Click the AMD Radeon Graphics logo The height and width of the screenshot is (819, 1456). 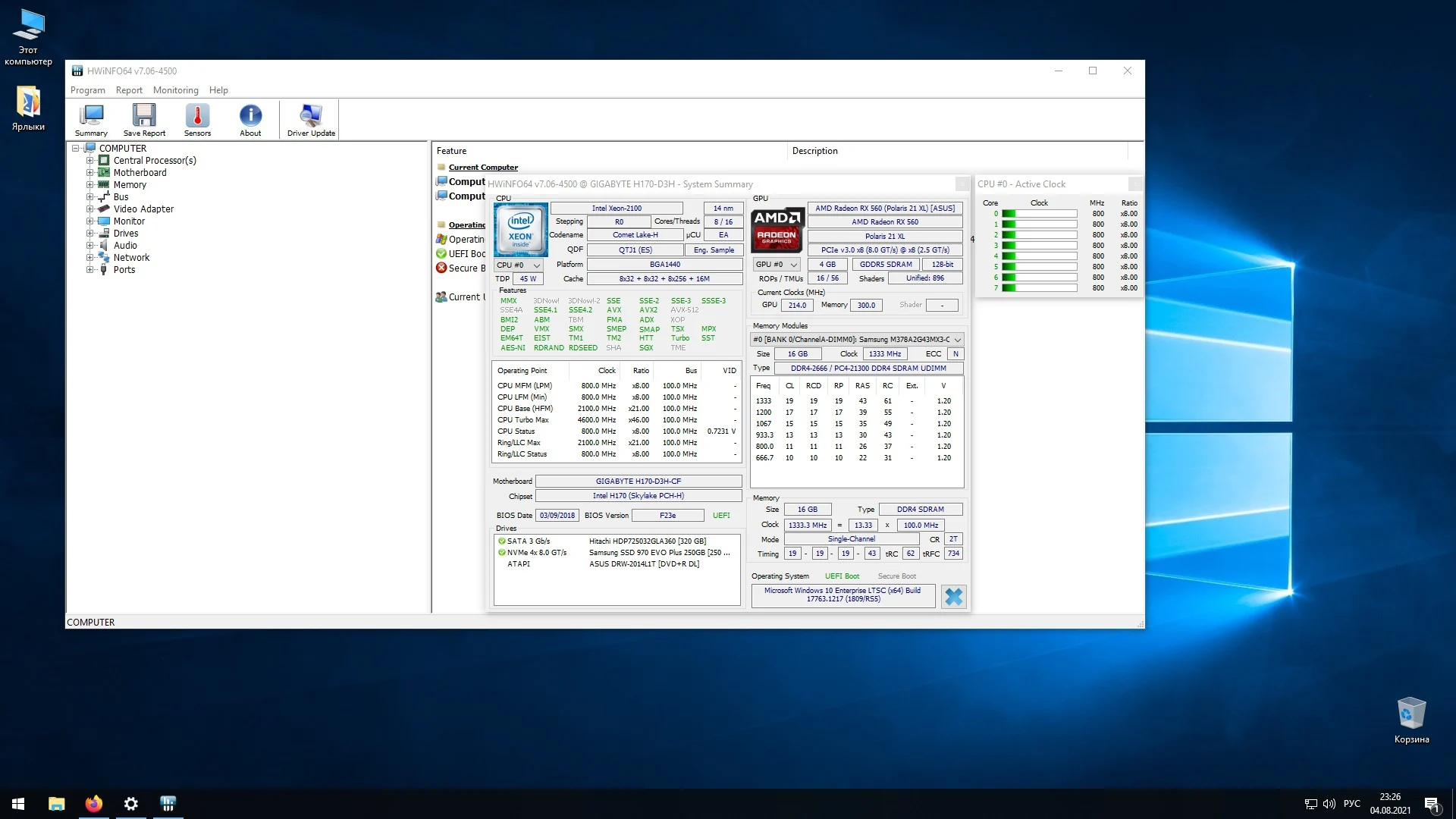tap(777, 230)
